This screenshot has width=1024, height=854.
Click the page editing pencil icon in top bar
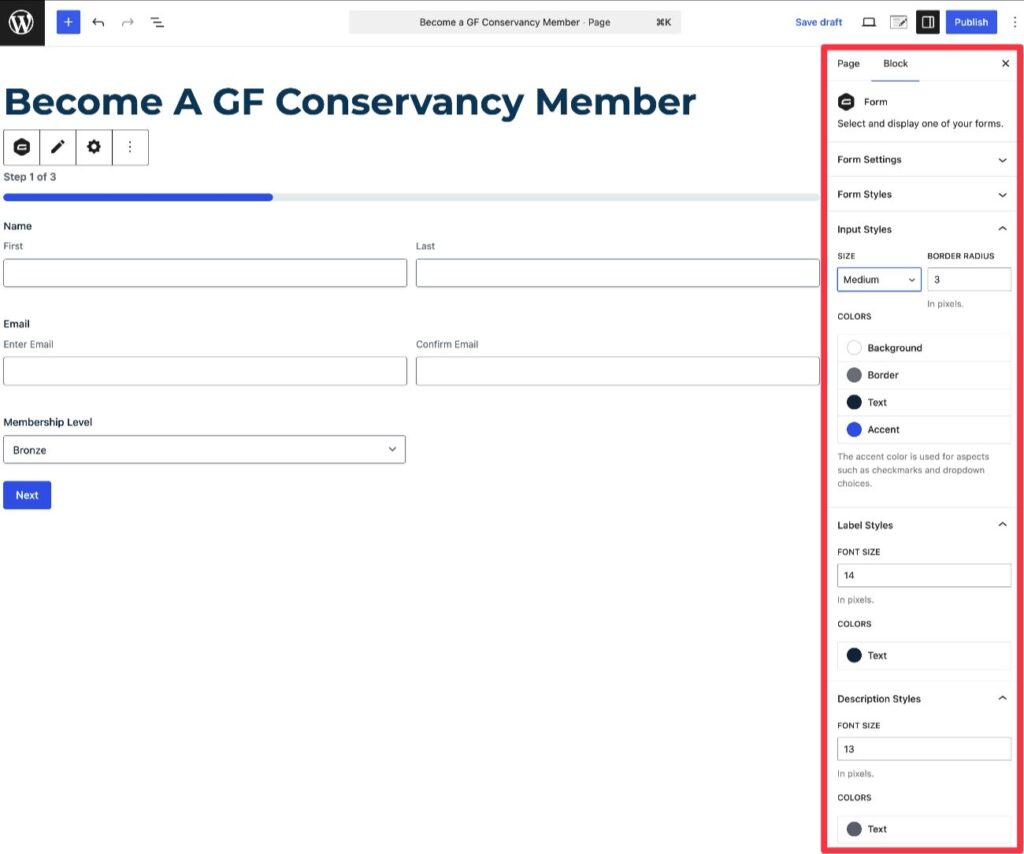(899, 22)
